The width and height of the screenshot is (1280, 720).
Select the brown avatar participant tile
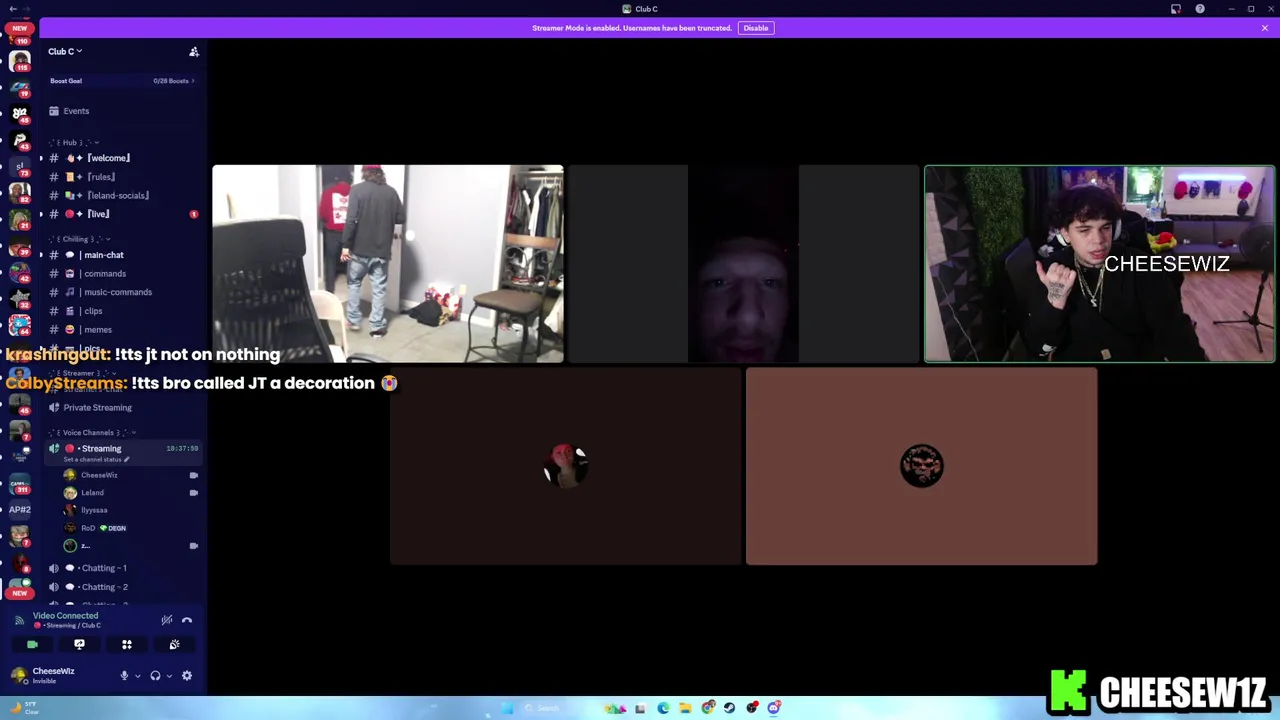tap(921, 466)
